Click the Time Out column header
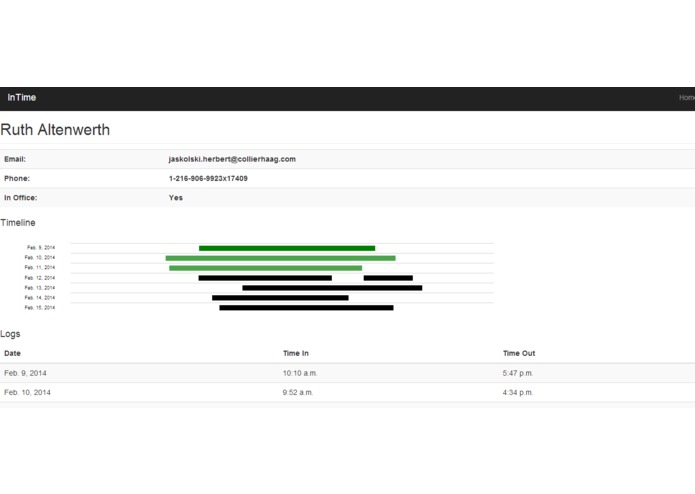Viewport: 695px width, 494px height. (x=519, y=354)
